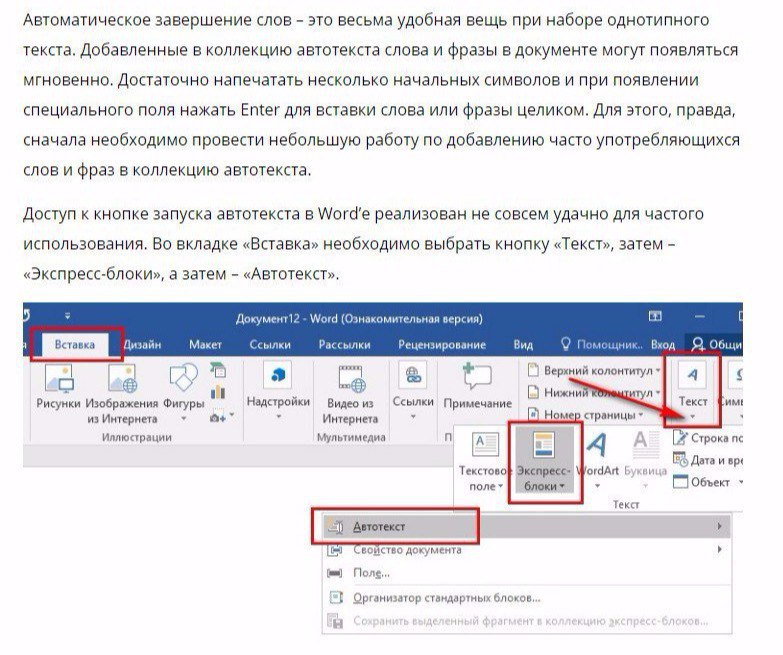Click the Буквица drop cap icon
This screenshot has height=655, width=783.
tap(643, 444)
